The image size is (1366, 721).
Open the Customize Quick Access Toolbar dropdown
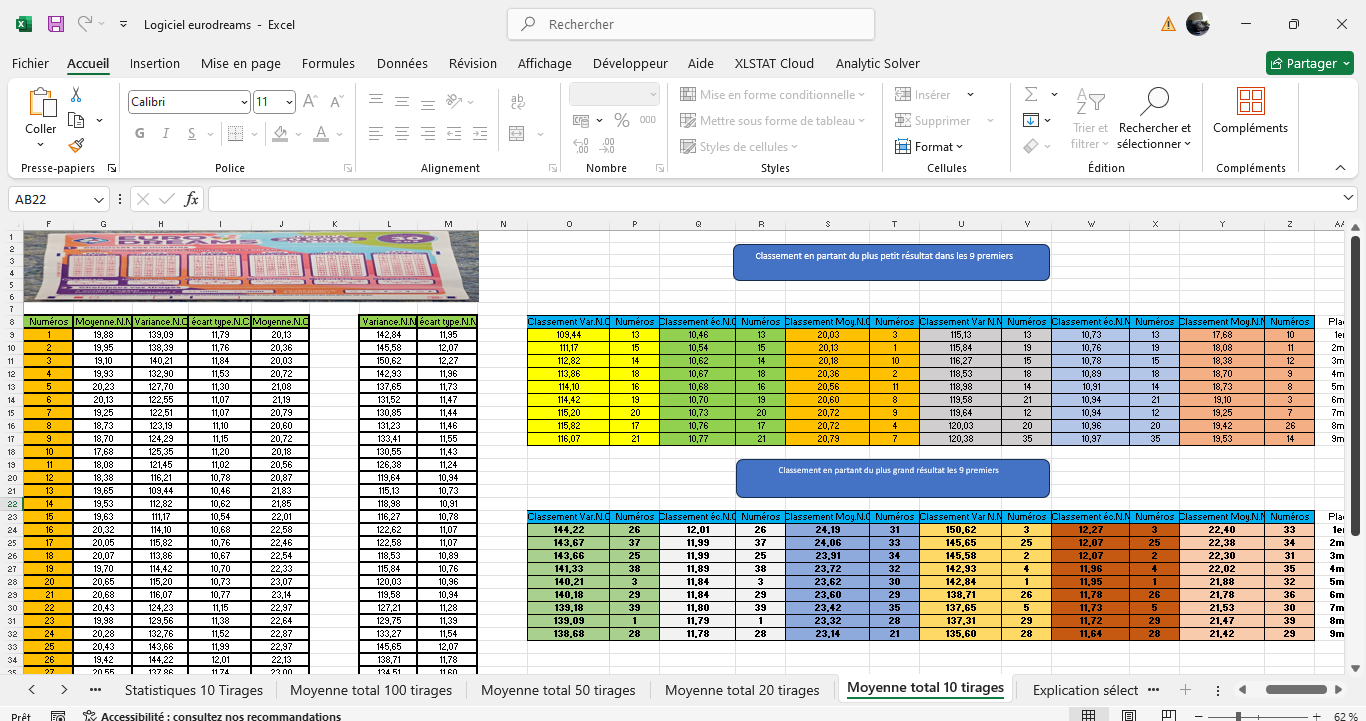tap(123, 24)
